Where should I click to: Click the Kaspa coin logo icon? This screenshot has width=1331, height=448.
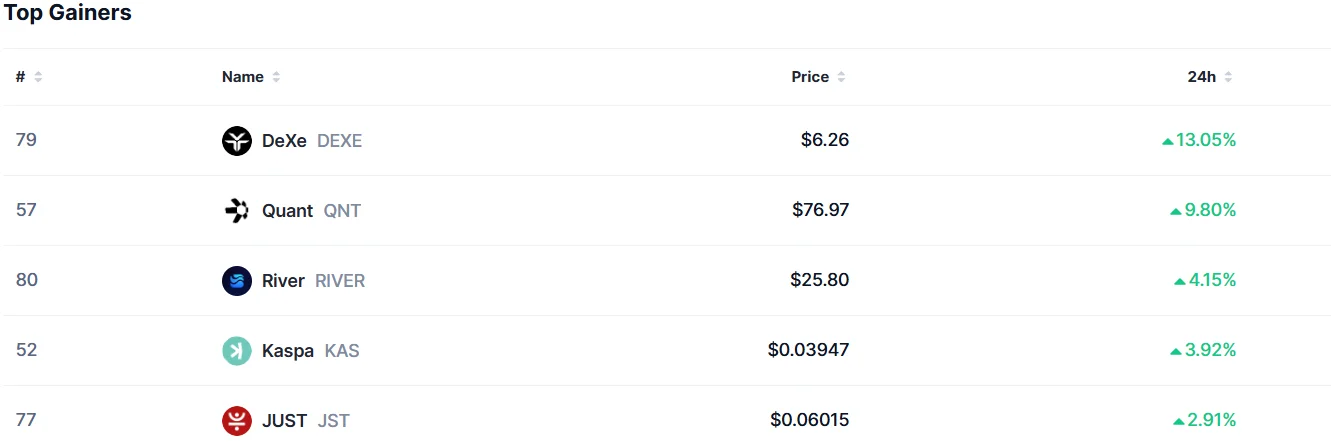pyautogui.click(x=237, y=351)
